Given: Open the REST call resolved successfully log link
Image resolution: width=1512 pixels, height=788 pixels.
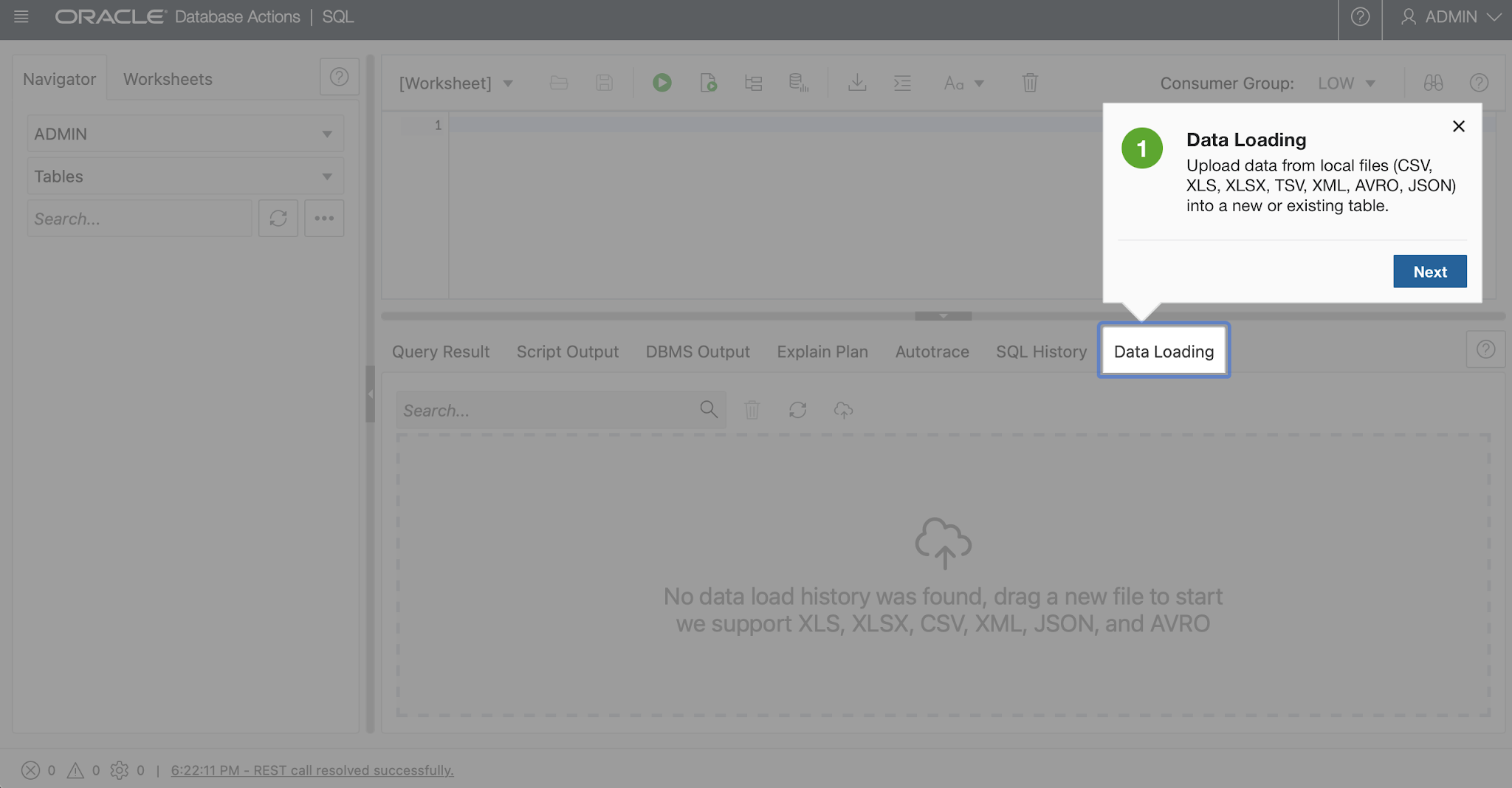Looking at the screenshot, I should (x=312, y=770).
